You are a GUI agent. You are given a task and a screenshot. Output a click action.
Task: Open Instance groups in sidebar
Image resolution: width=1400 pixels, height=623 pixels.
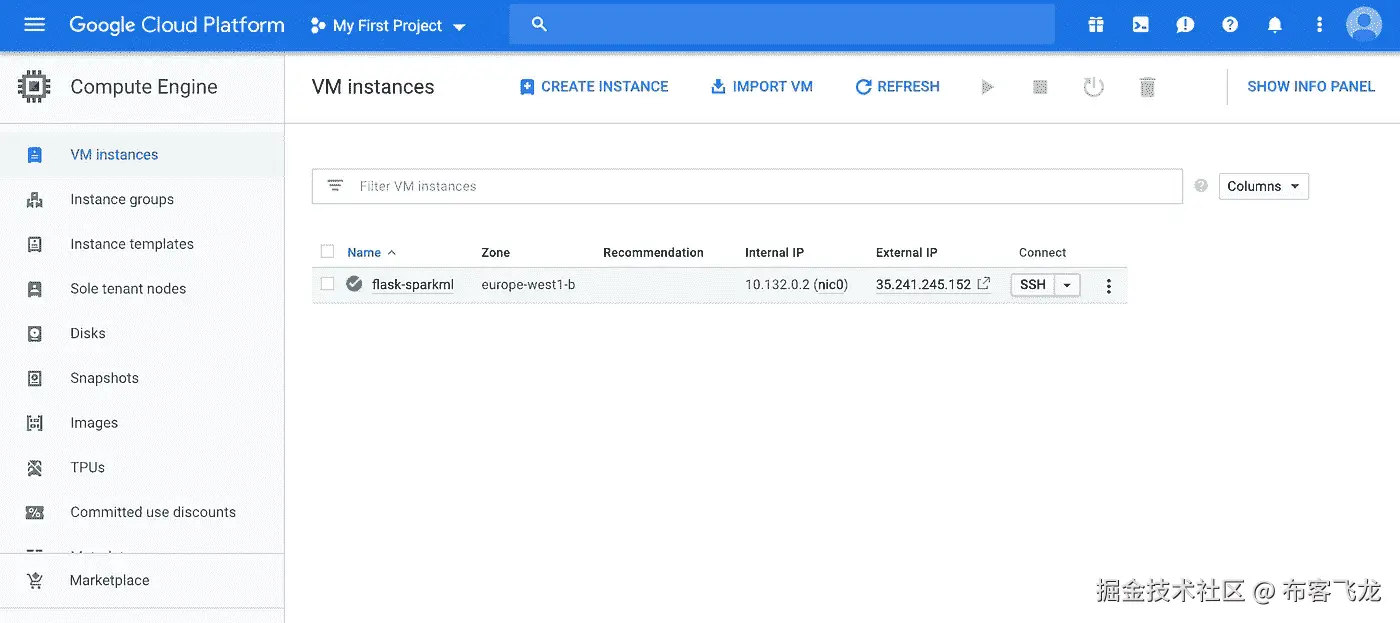(142, 200)
